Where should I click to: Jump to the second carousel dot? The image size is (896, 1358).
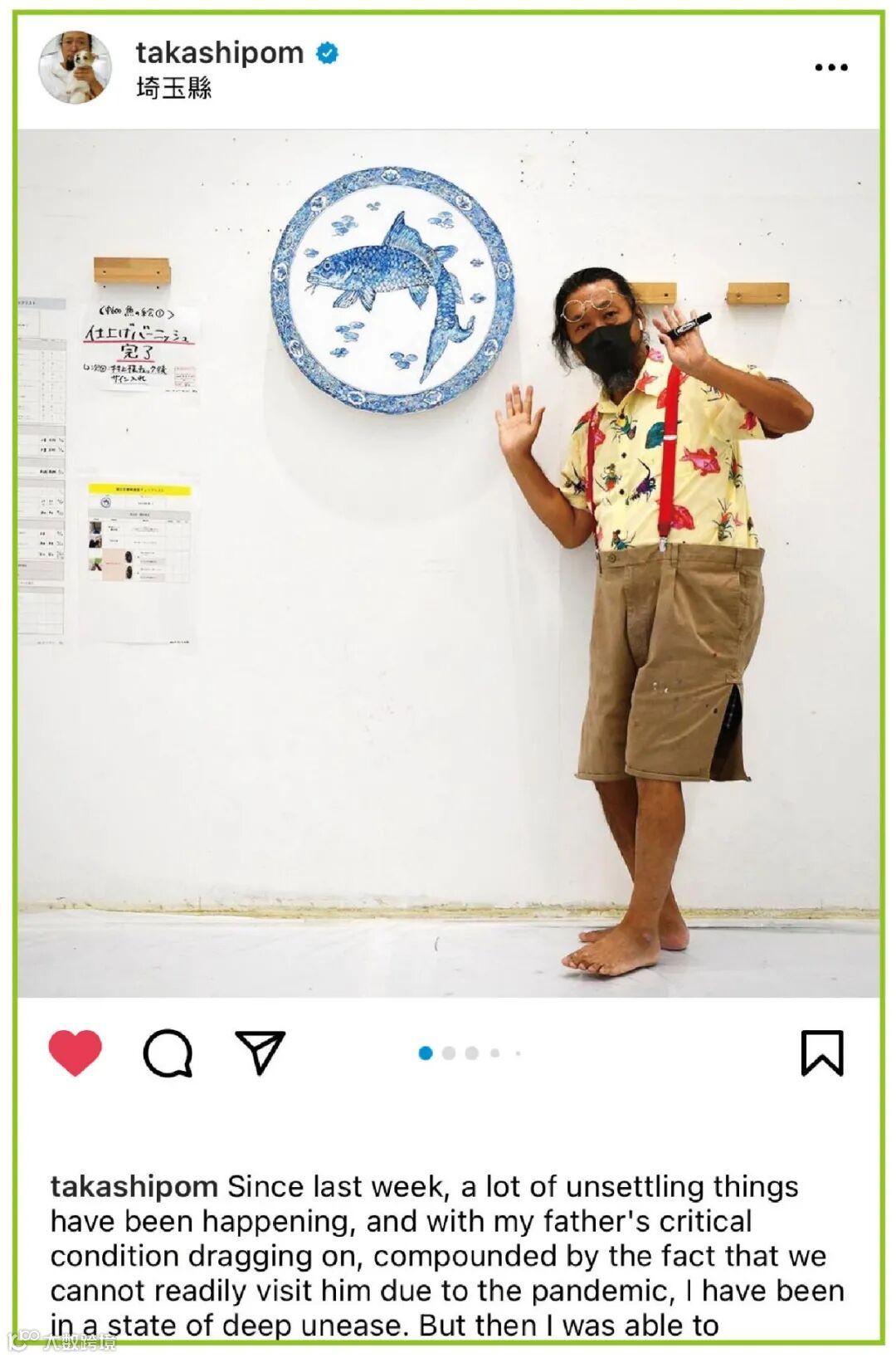click(x=449, y=1053)
